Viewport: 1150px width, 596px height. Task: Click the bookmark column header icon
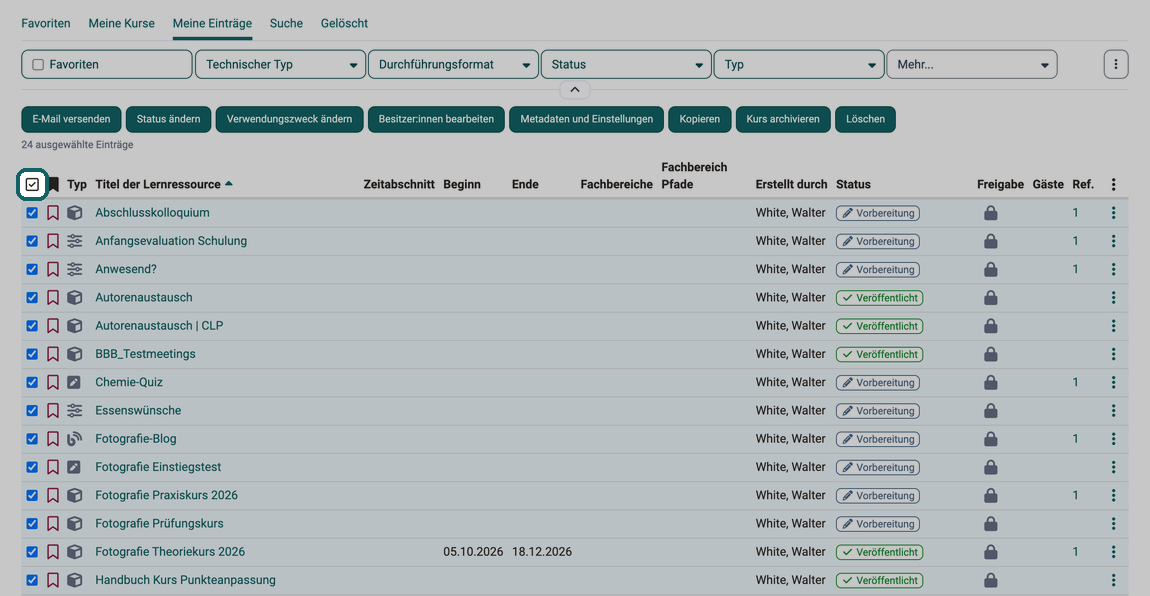54,185
